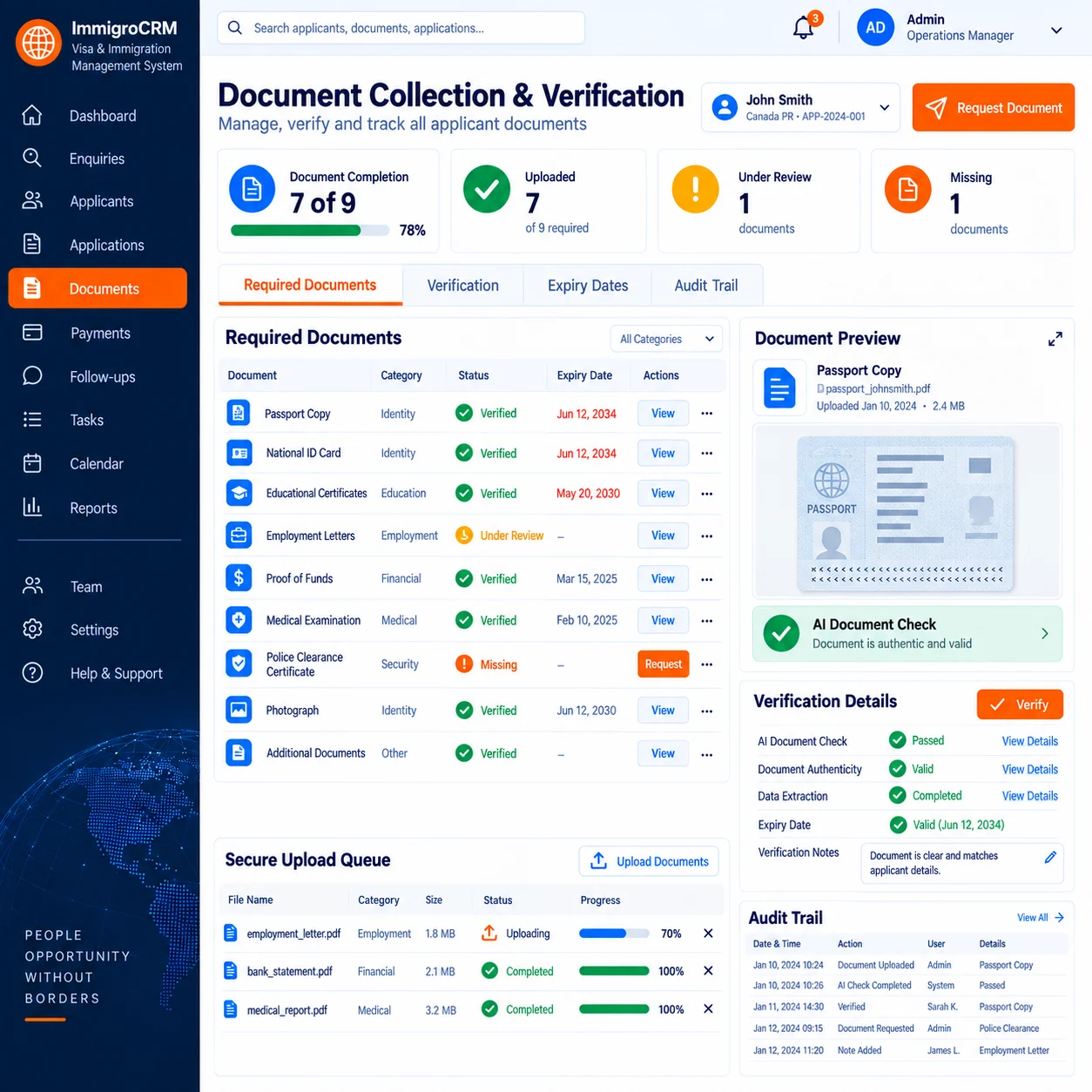Click the passport preview thumbnail image

(907, 513)
